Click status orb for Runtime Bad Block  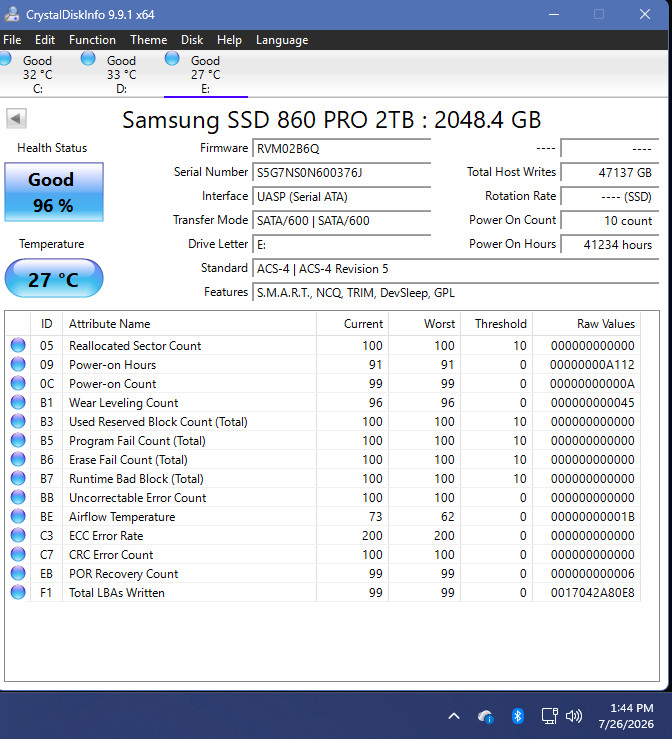[18, 478]
